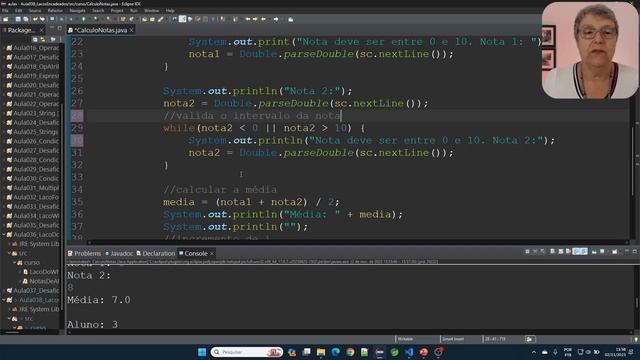Collapse the Aula038_Lacos project
640x360 pixels.
[4, 300]
